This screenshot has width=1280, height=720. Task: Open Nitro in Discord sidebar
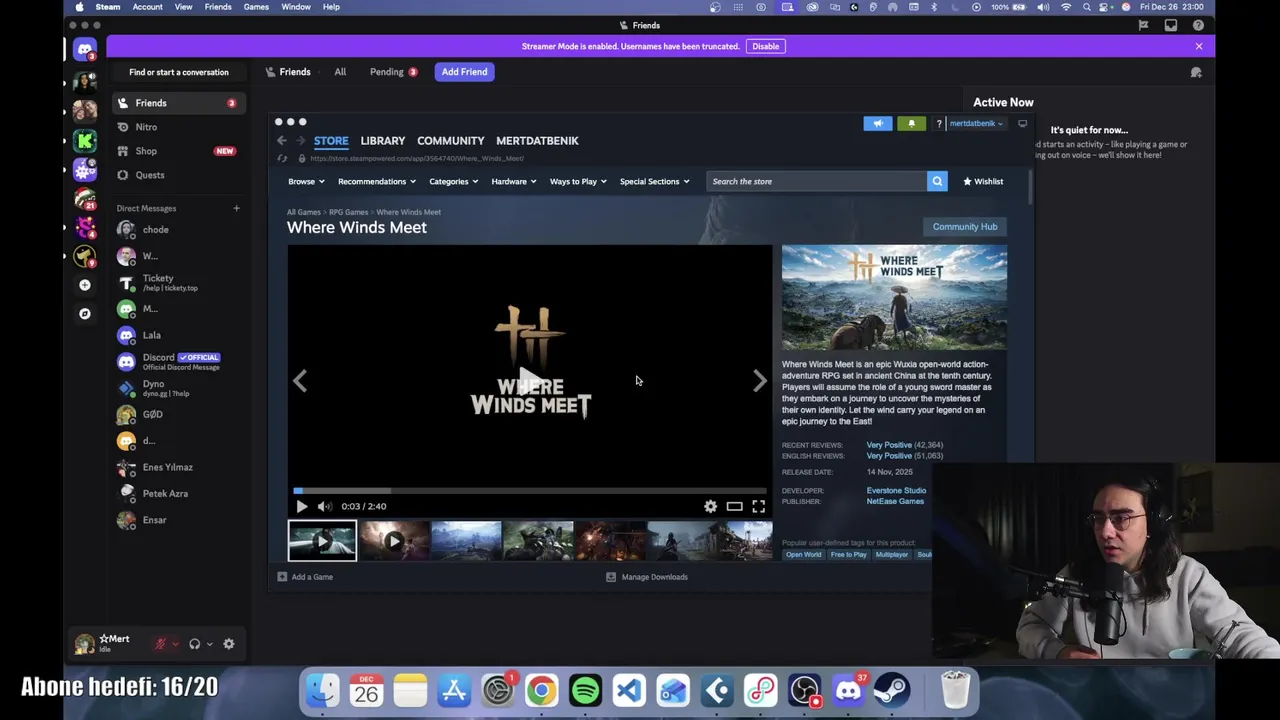click(177, 127)
